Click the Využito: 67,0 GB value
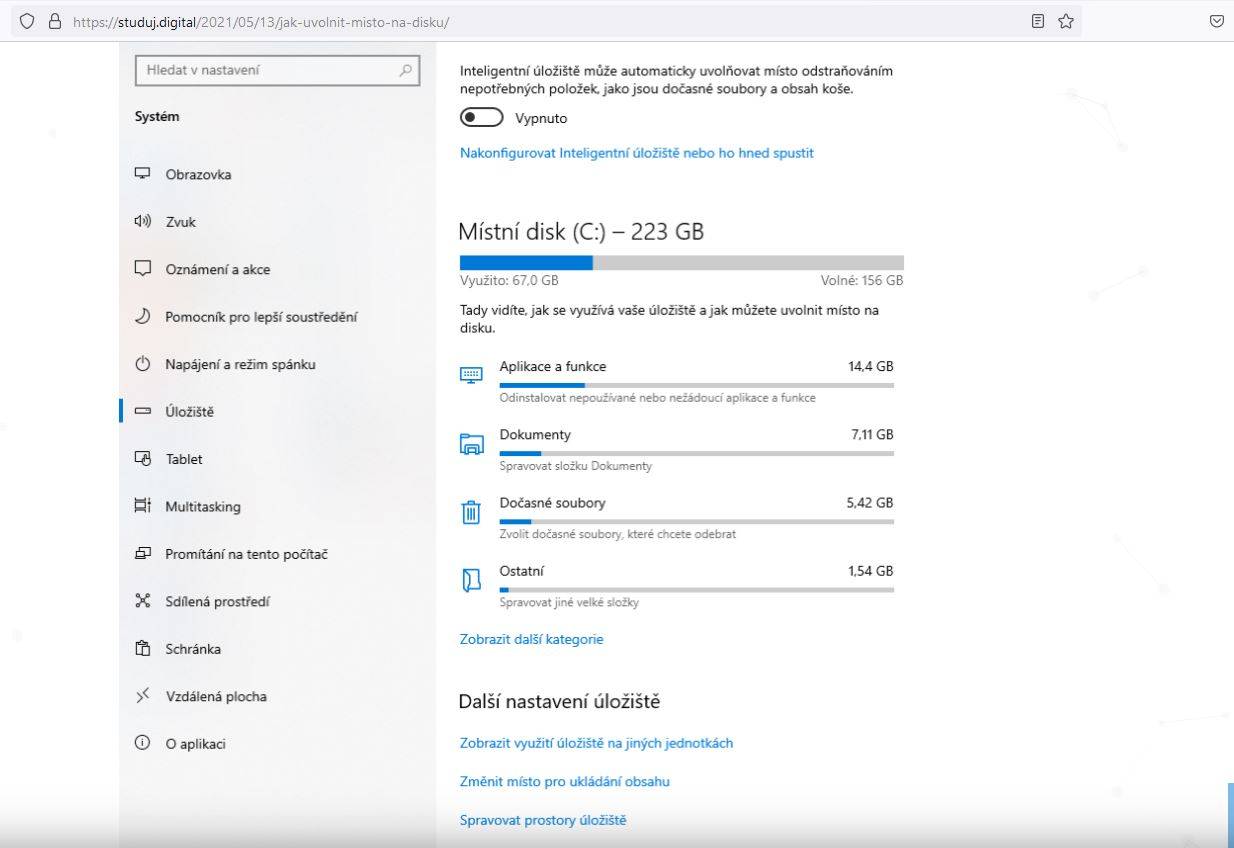Image resolution: width=1234 pixels, height=848 pixels. point(509,281)
